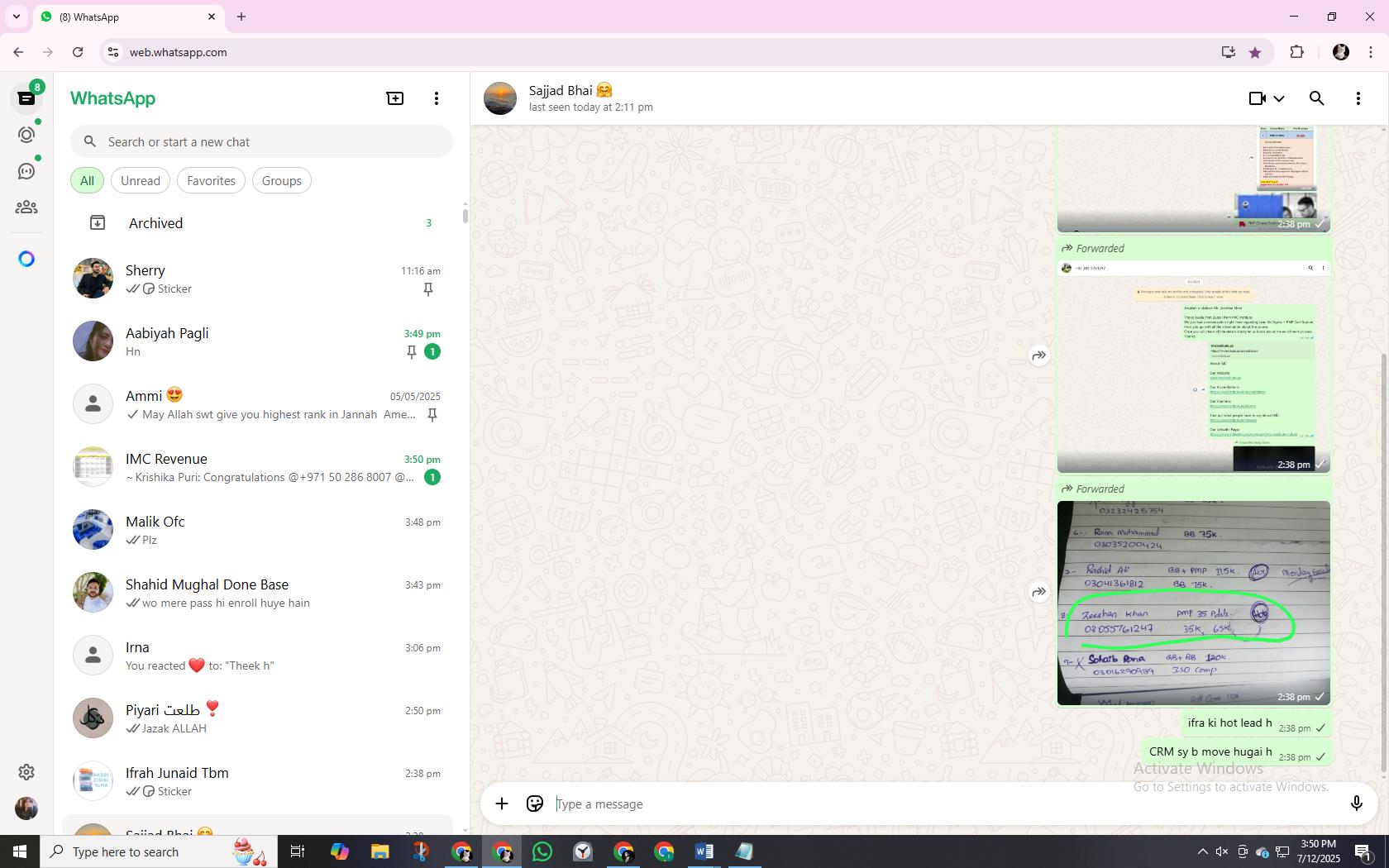Open the Status updates icon
The height and width of the screenshot is (868, 1389).
(26, 135)
